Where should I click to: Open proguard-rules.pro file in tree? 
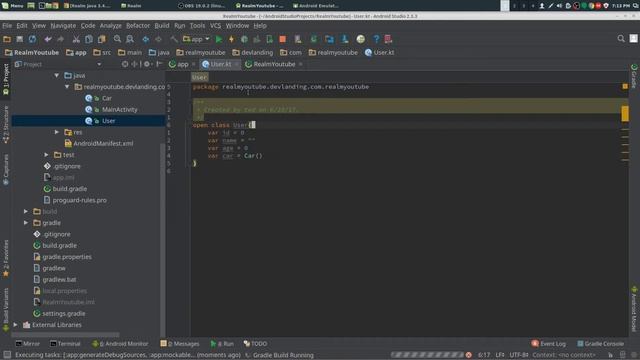point(79,200)
